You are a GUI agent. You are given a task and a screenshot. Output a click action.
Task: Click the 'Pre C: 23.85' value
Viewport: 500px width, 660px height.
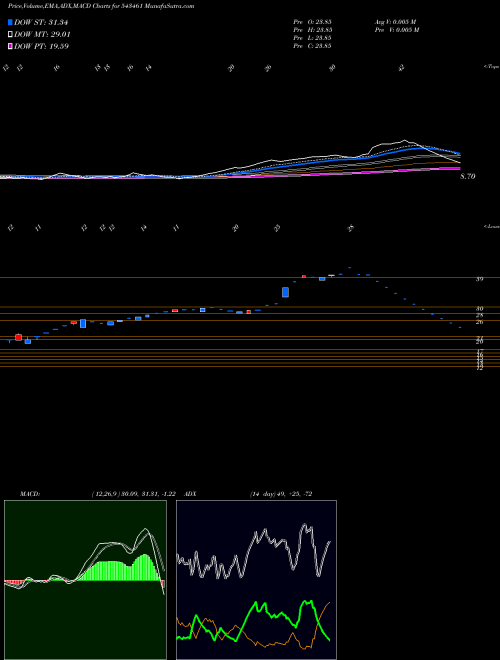click(312, 46)
